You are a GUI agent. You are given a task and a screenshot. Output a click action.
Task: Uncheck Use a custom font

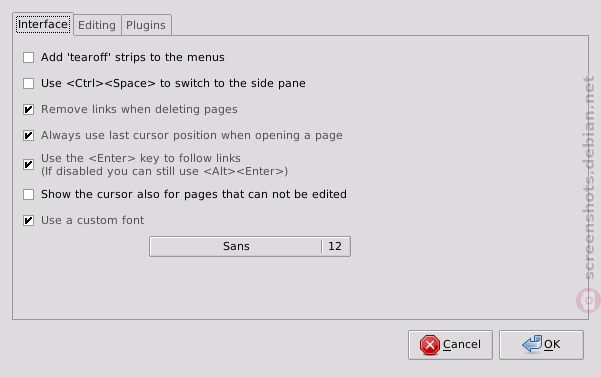point(28,221)
